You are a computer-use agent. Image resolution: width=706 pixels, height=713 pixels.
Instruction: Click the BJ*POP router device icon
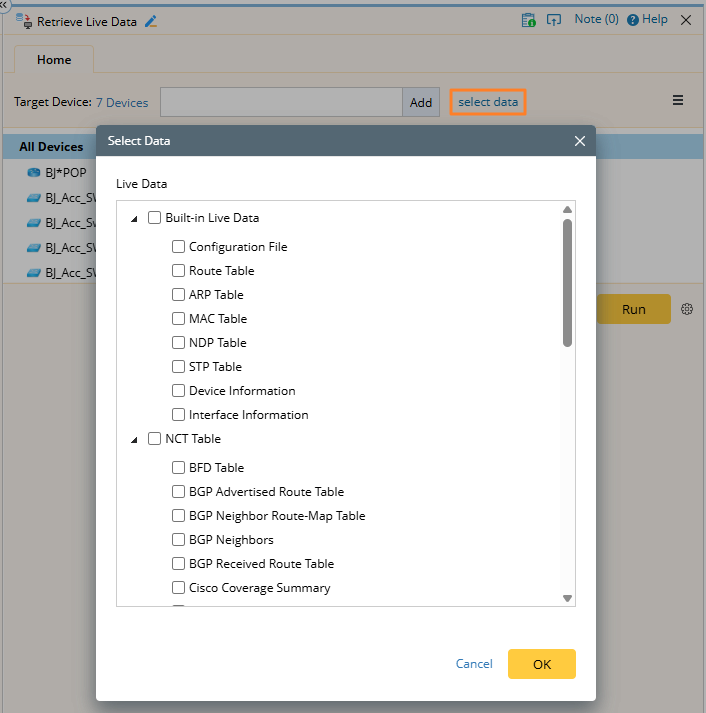click(33, 172)
